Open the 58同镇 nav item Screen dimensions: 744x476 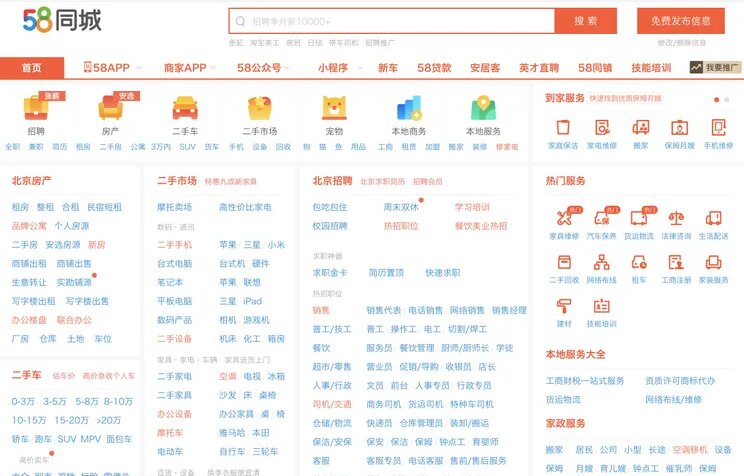point(595,68)
